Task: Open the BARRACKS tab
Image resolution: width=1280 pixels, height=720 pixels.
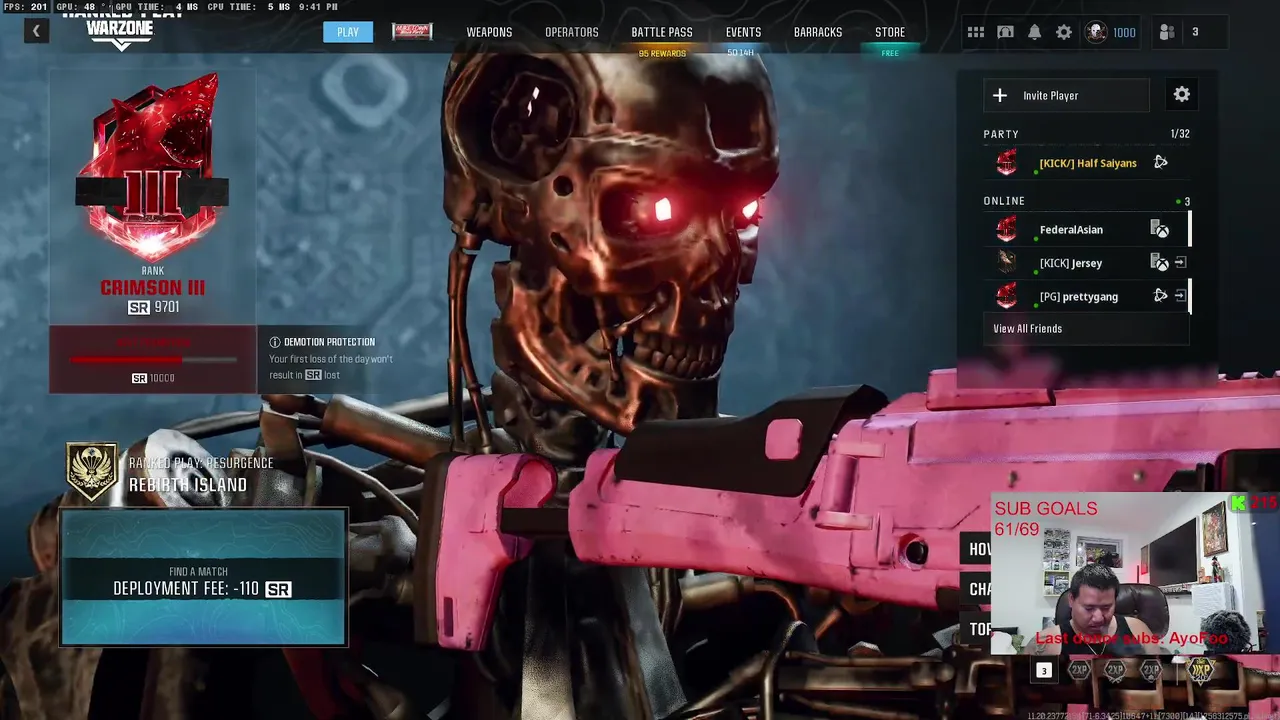Action: [818, 32]
